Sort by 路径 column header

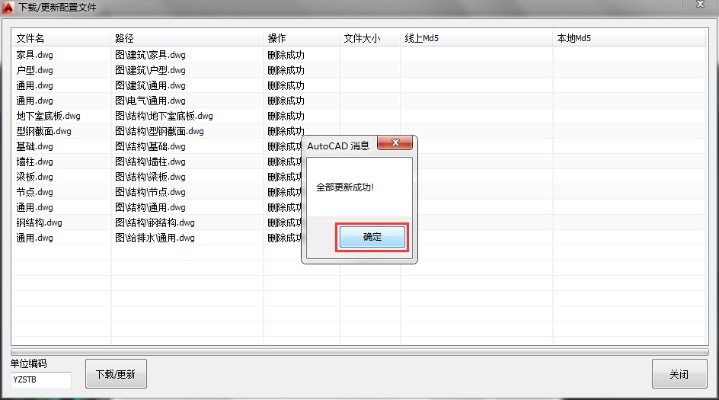tap(187, 39)
